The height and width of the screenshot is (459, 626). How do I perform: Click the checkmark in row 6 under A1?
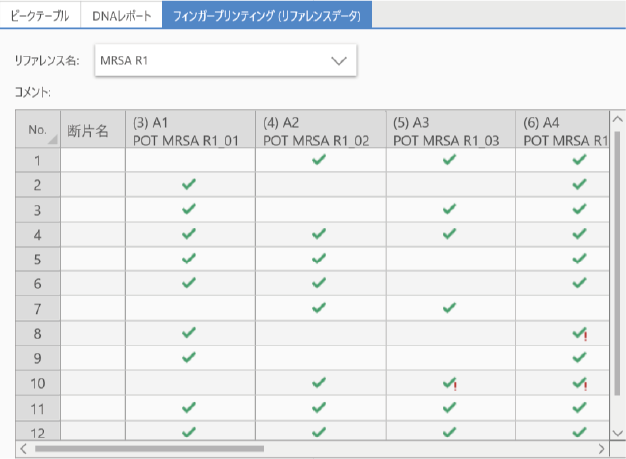[x=189, y=283]
